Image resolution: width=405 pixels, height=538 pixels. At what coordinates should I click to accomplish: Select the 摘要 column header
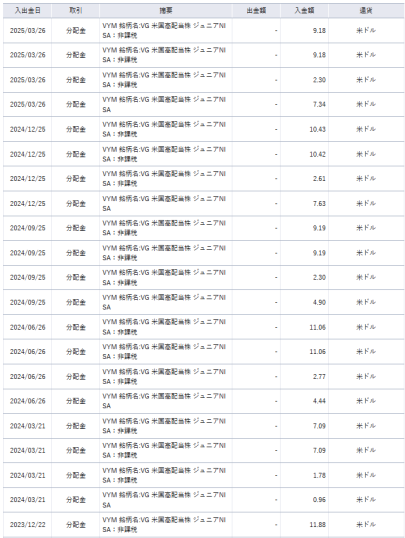(166, 11)
